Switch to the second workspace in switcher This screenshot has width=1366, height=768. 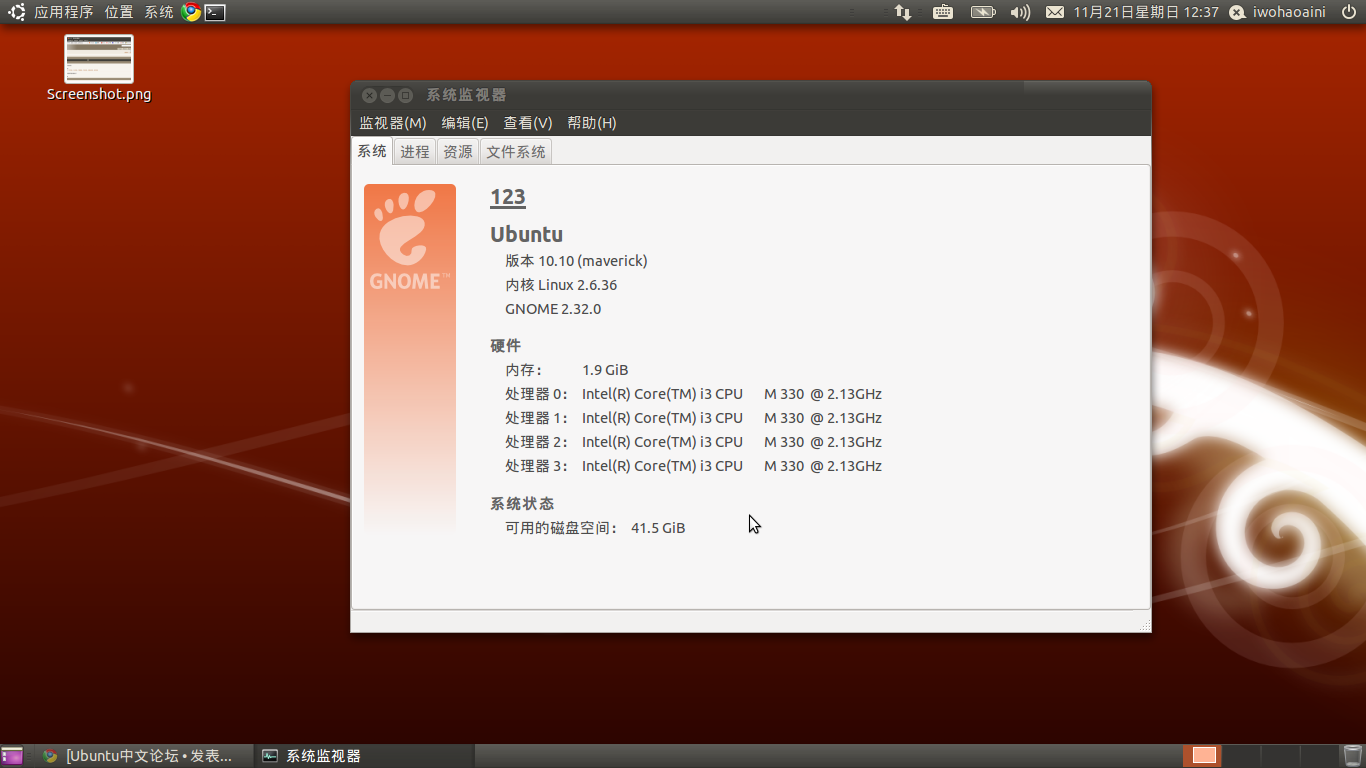(1243, 756)
